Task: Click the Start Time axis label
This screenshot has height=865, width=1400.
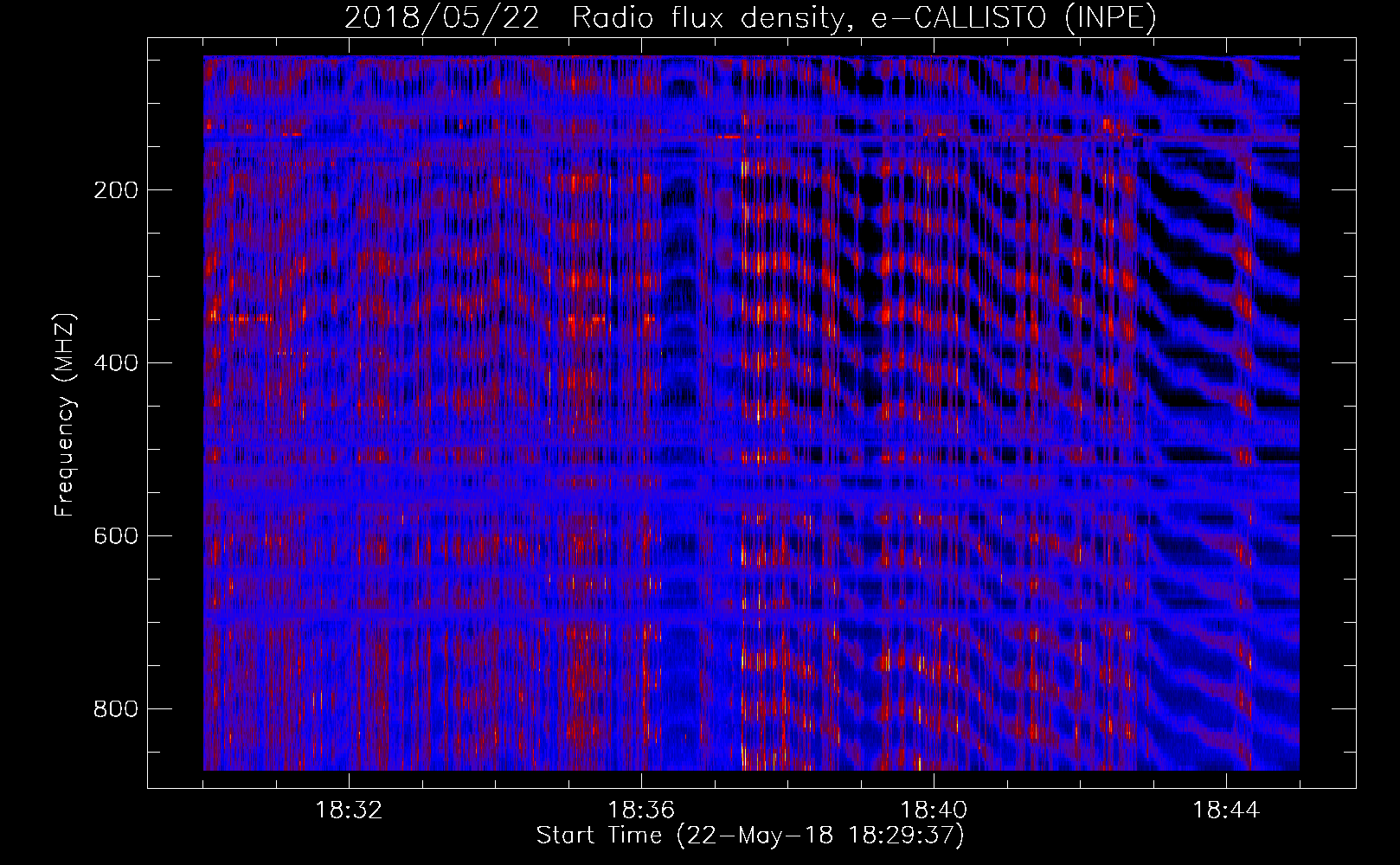Action: coord(750,836)
